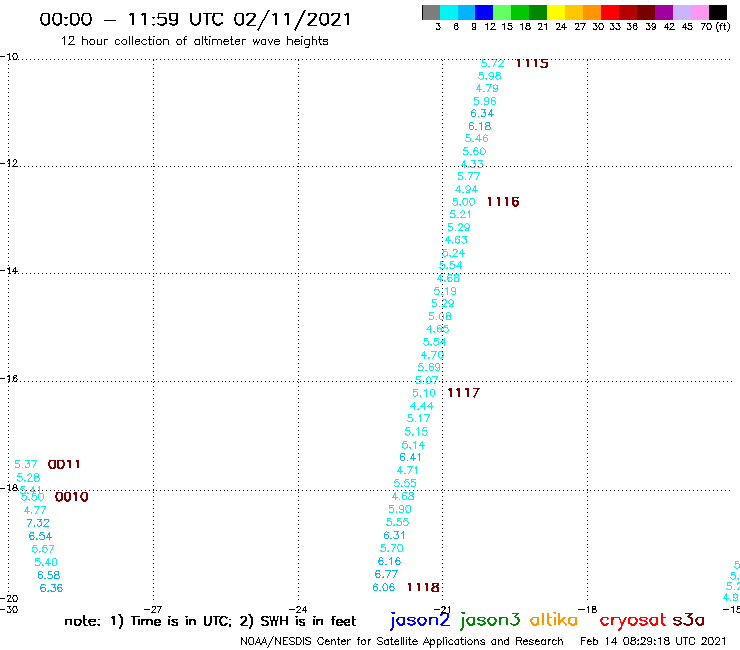Select the wave height value '6.54'

pyautogui.click(x=40, y=536)
